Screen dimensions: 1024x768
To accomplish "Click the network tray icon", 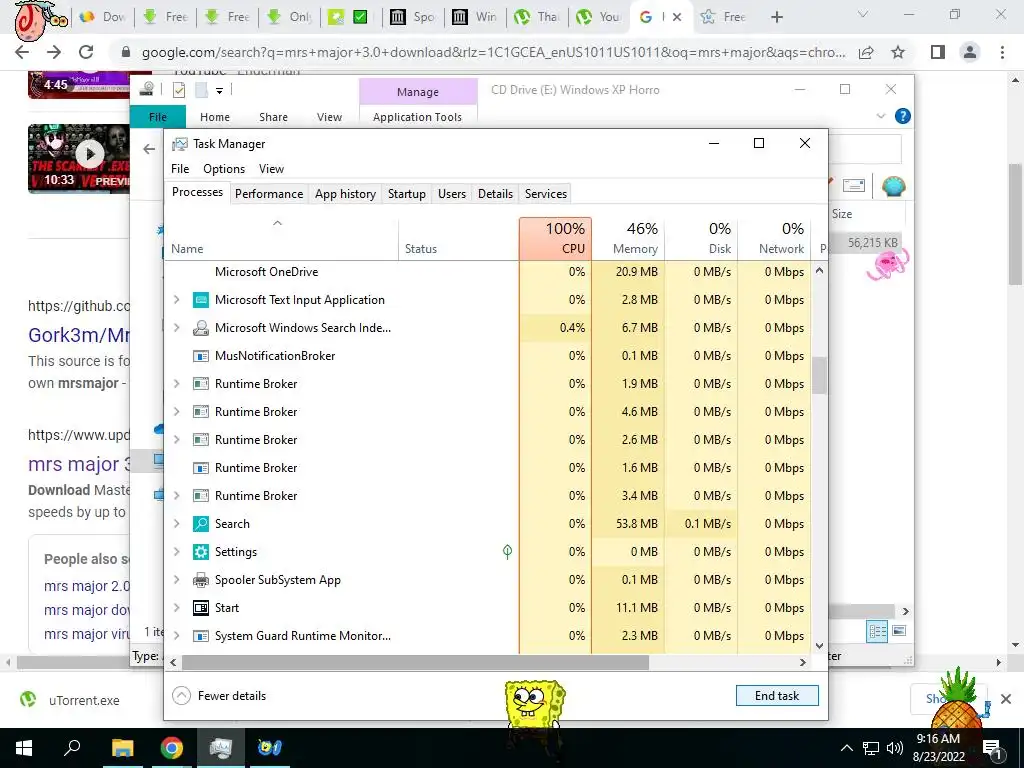I will tap(871, 748).
